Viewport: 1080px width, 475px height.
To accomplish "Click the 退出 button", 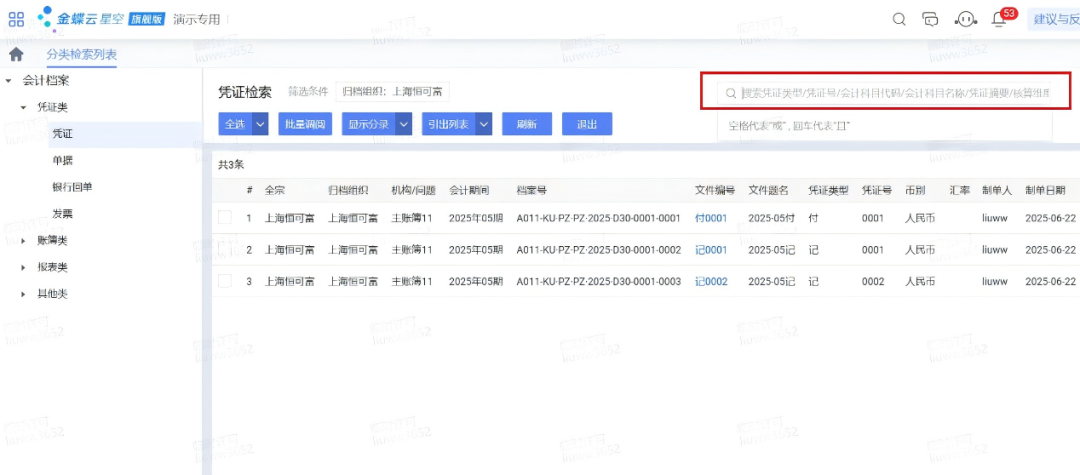I will tap(587, 124).
